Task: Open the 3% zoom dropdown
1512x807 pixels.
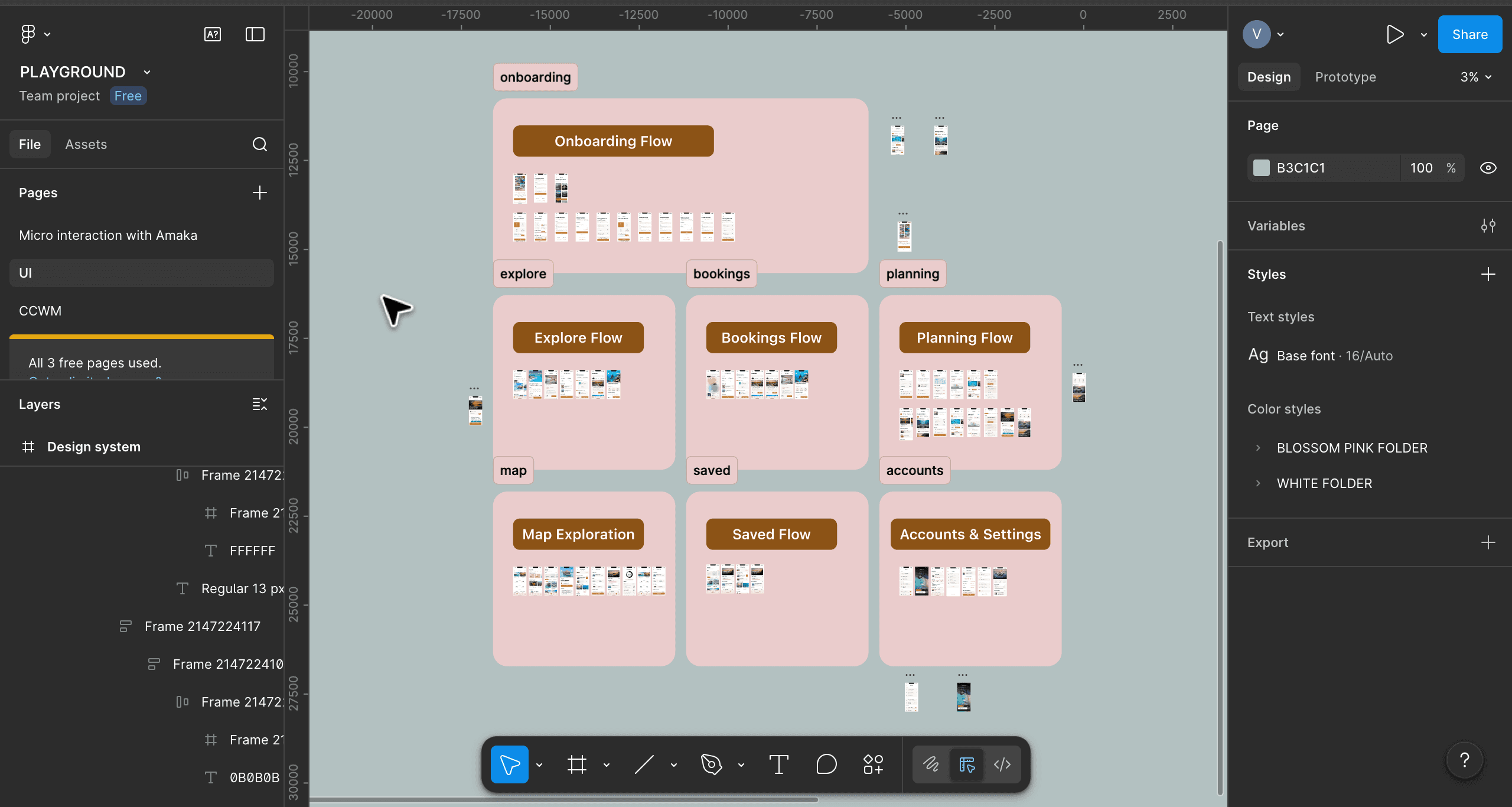Action: pos(1475,77)
